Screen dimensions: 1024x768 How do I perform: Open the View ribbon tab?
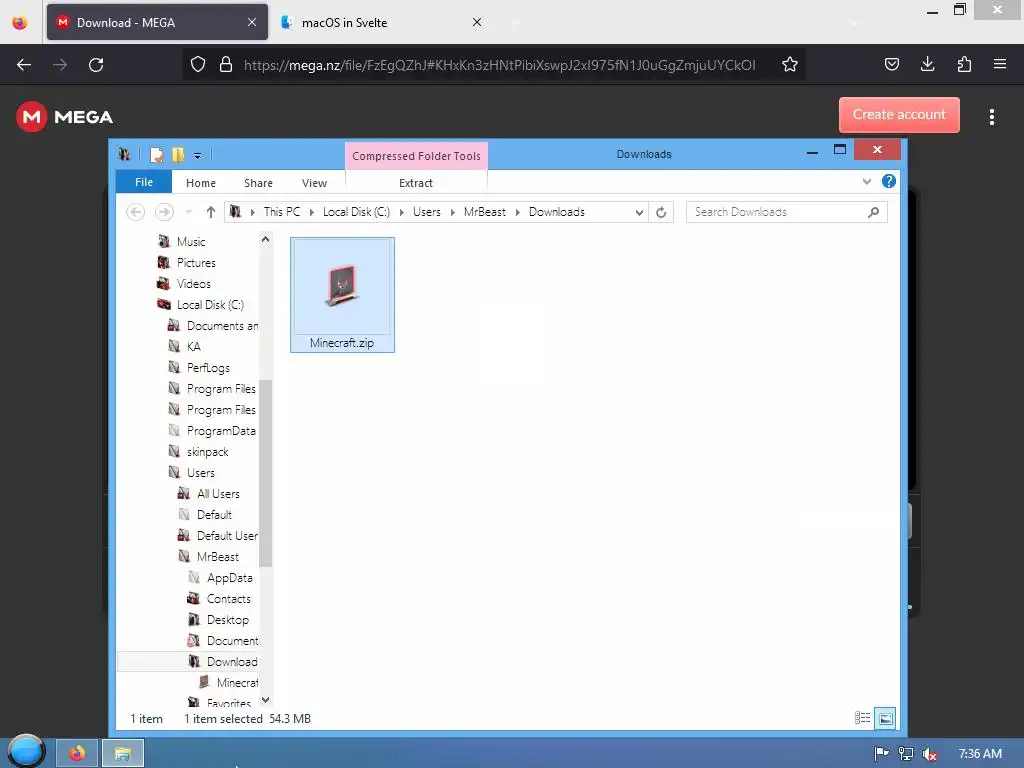(314, 183)
